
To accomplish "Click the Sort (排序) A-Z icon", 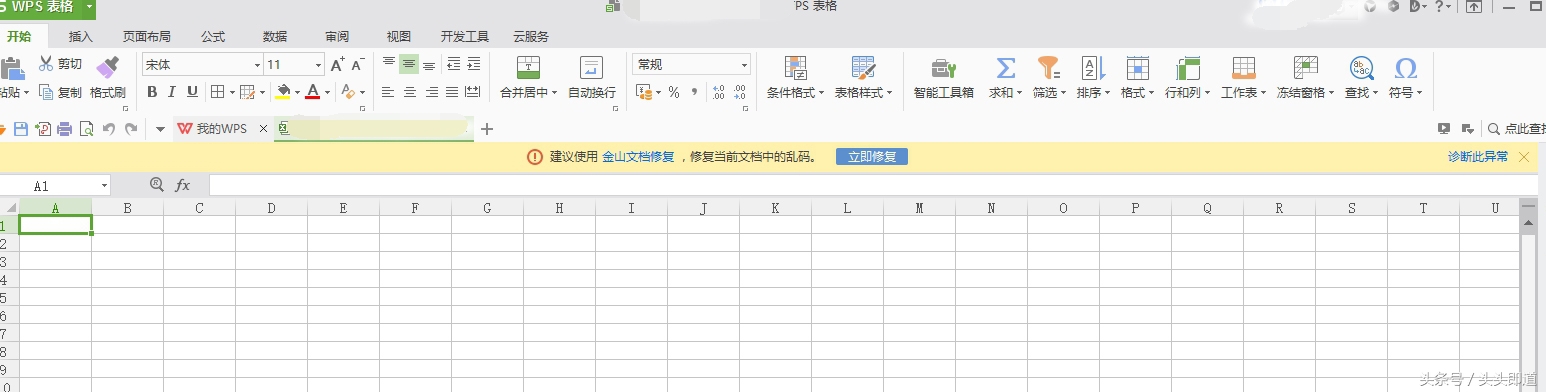I will tap(1092, 68).
